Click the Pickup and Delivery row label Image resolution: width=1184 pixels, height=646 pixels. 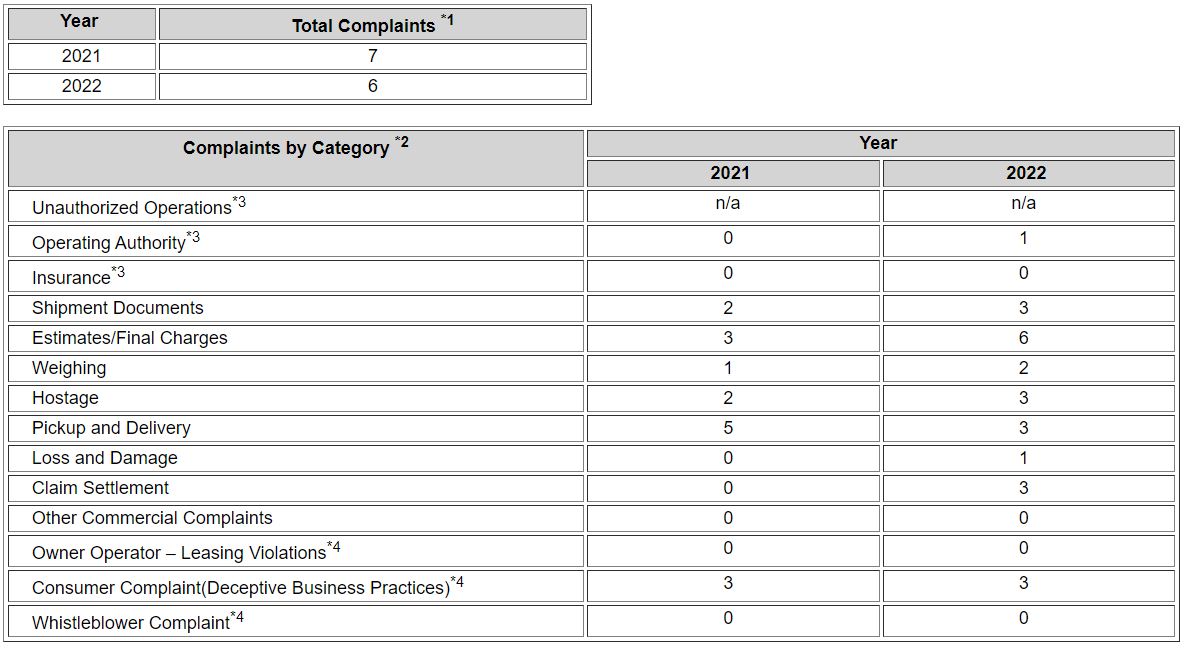(x=111, y=428)
